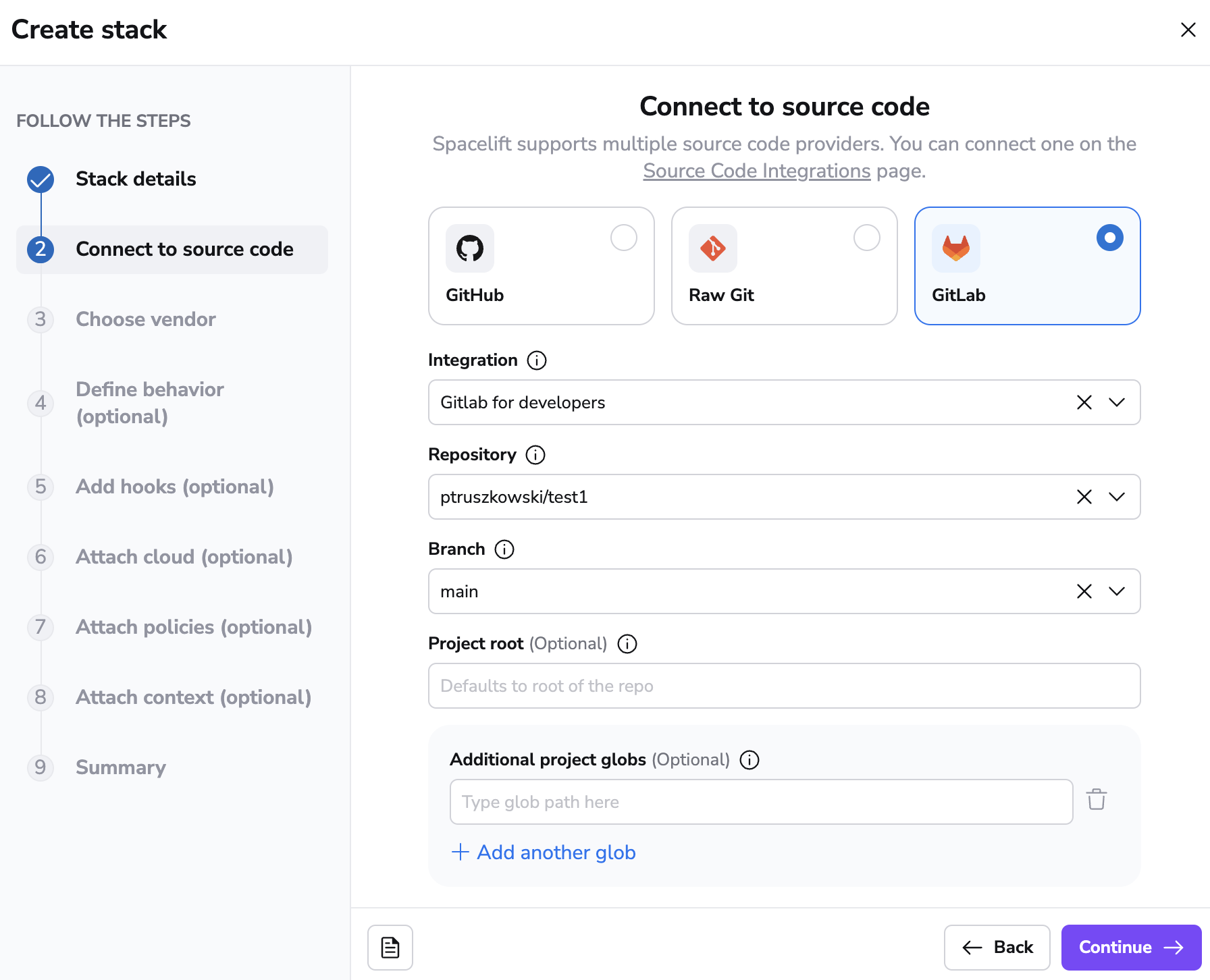1210x980 pixels.
Task: Select the GitLab fox icon
Action: pyautogui.click(x=955, y=248)
